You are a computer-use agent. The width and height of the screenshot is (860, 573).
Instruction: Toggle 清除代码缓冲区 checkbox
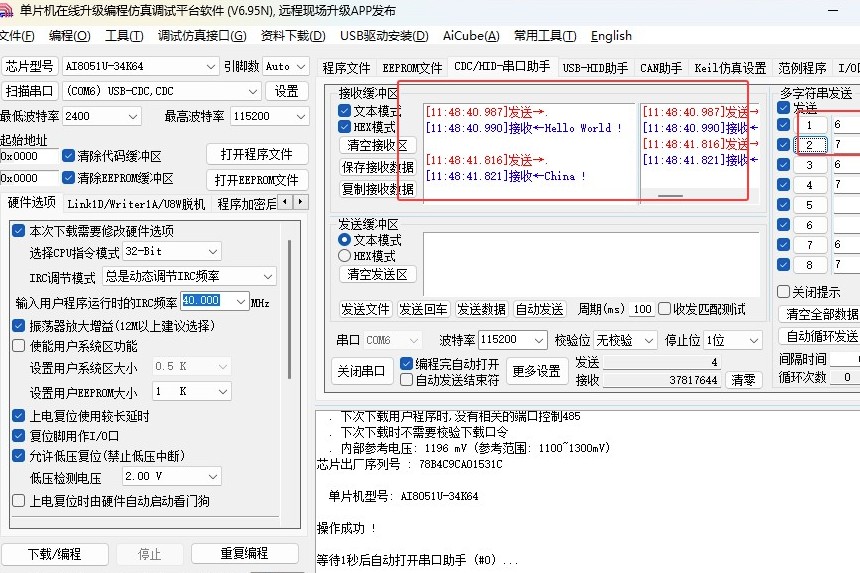68,156
